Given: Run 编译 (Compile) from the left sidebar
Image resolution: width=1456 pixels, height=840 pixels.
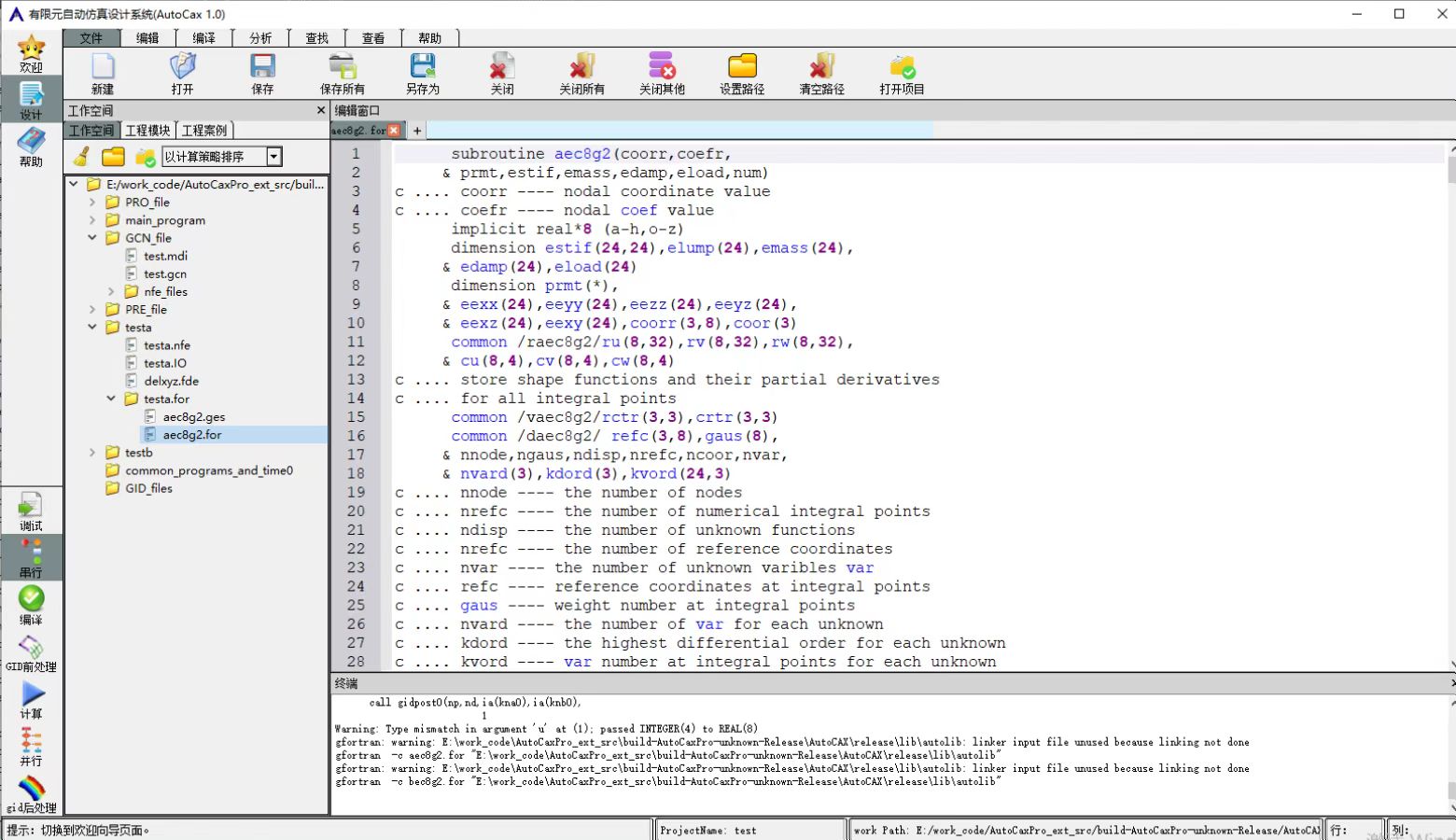Looking at the screenshot, I should 31,599.
